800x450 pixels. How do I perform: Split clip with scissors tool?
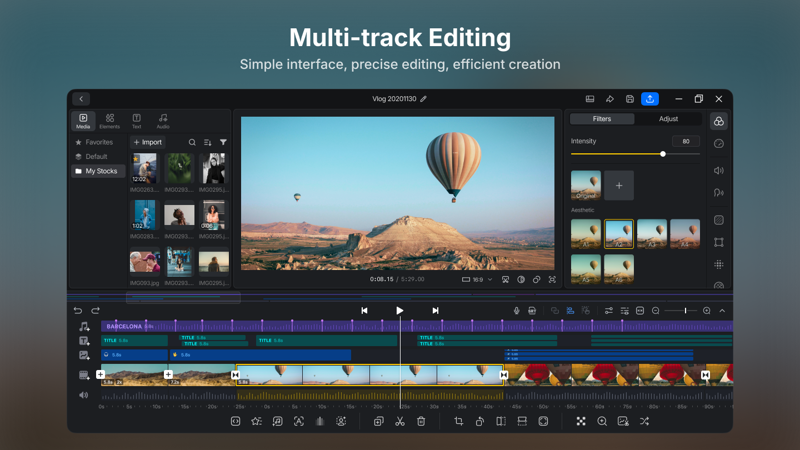tap(399, 421)
